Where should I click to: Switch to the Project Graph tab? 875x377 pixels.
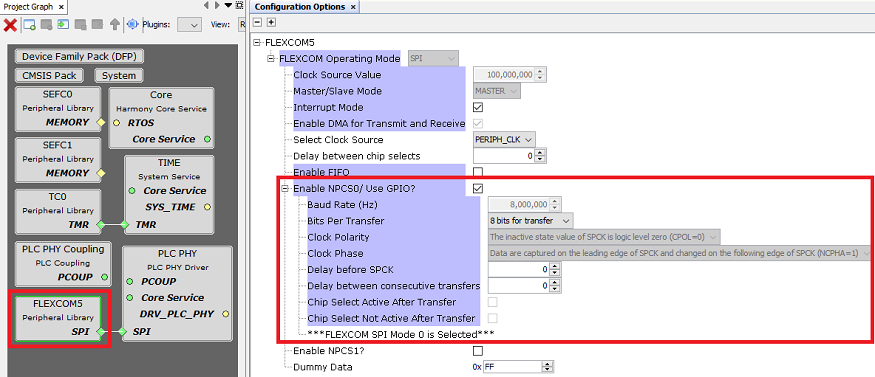click(28, 7)
